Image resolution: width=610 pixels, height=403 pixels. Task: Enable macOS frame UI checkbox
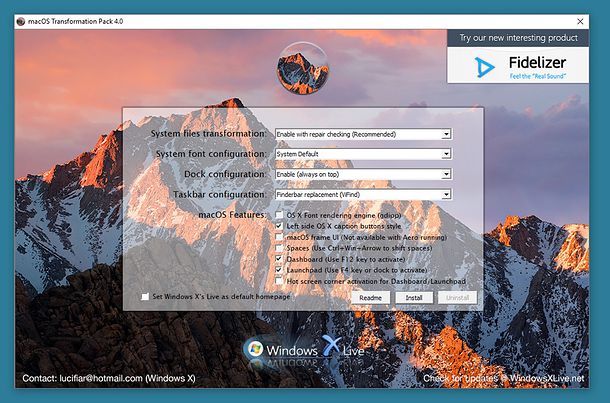279,237
